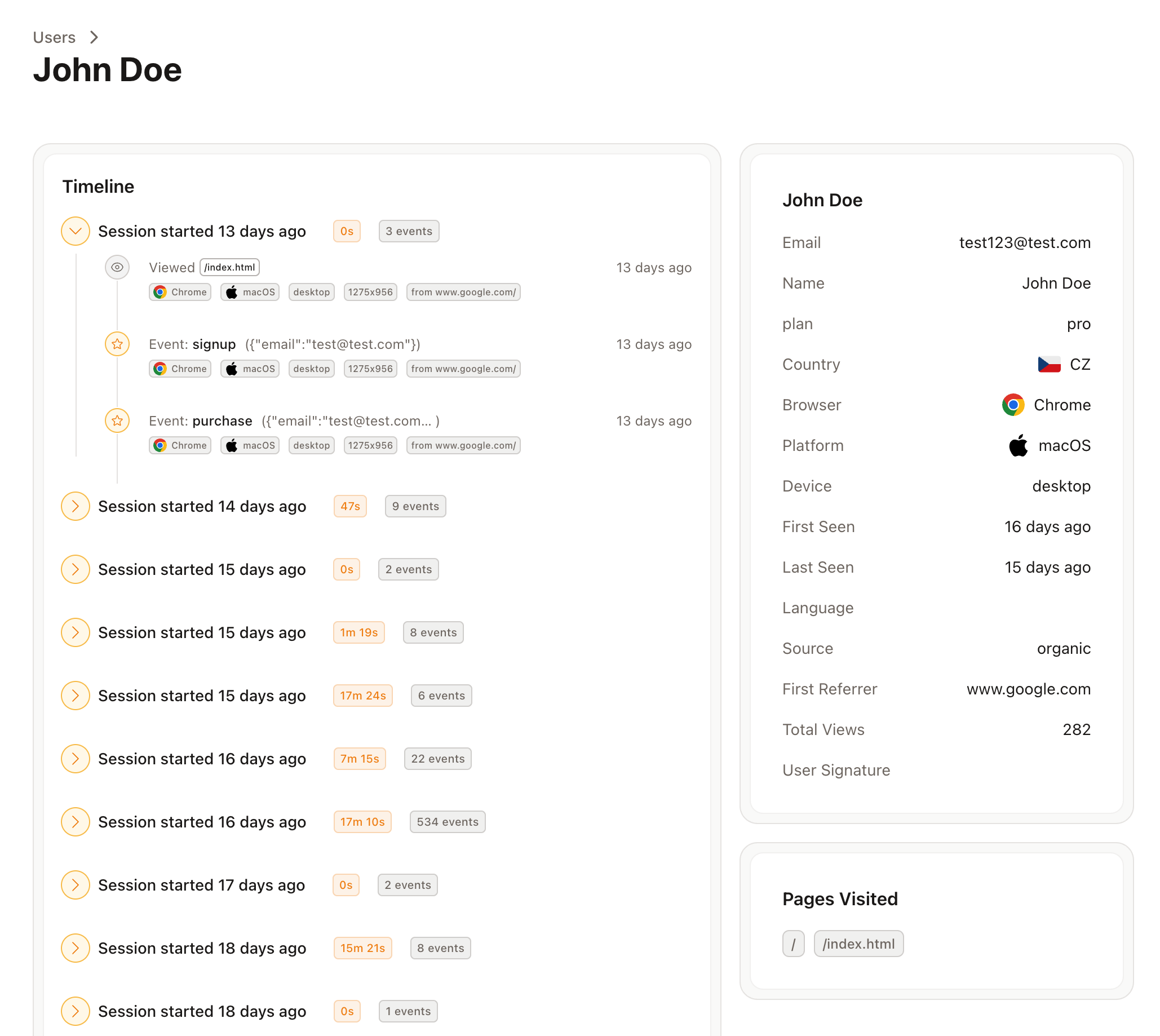
Task: Click the 17m 24s duration badge
Action: 363,696
